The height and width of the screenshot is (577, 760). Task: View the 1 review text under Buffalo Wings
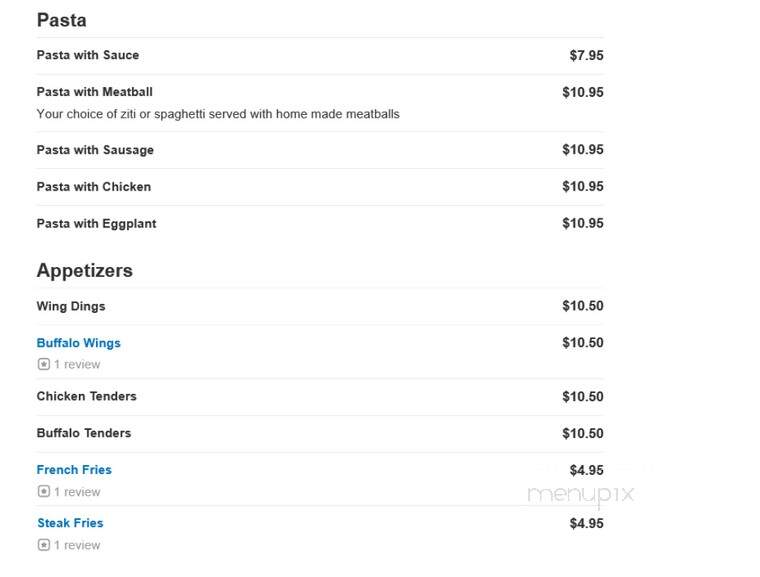coord(77,365)
